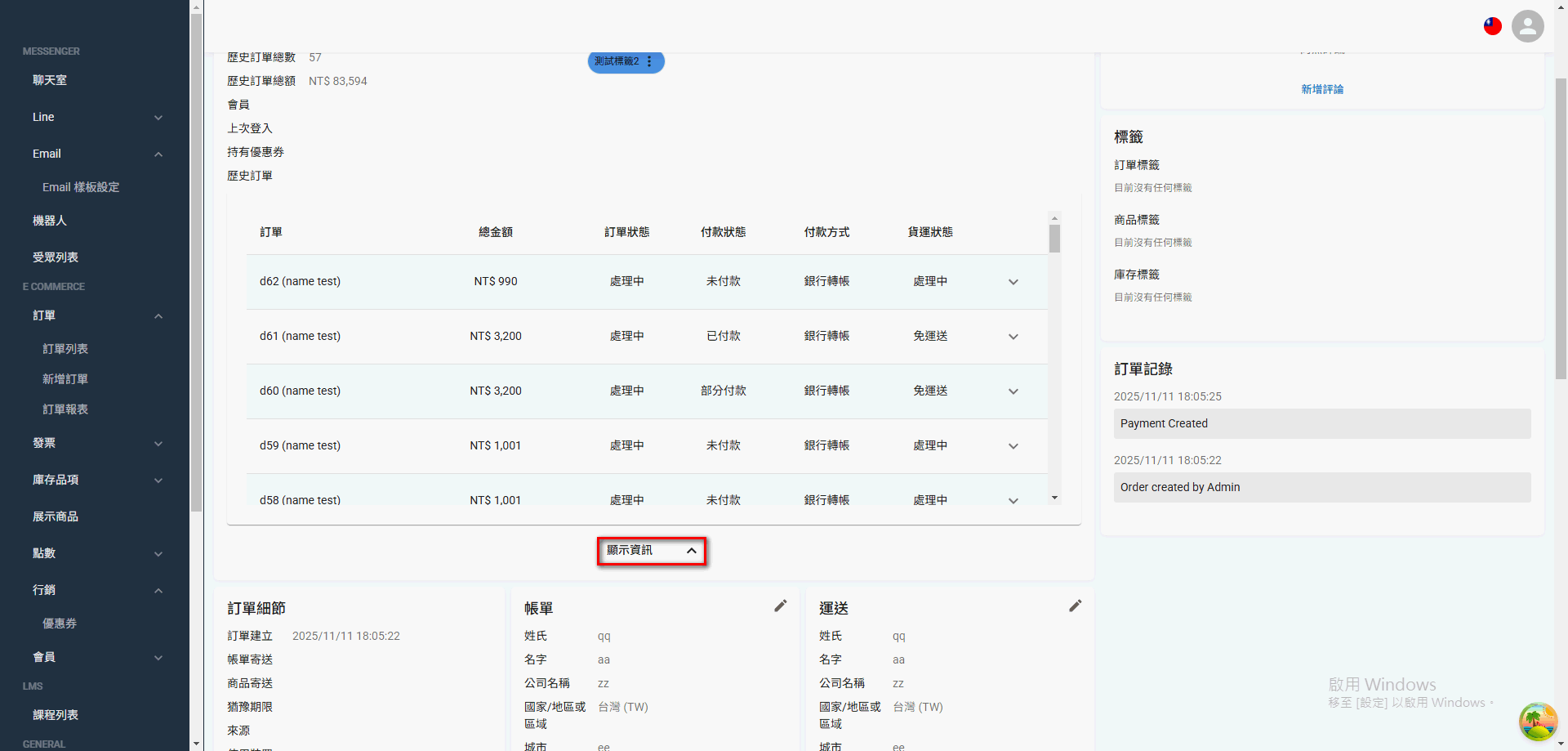Click the 付款狀態 column header

tap(724, 232)
